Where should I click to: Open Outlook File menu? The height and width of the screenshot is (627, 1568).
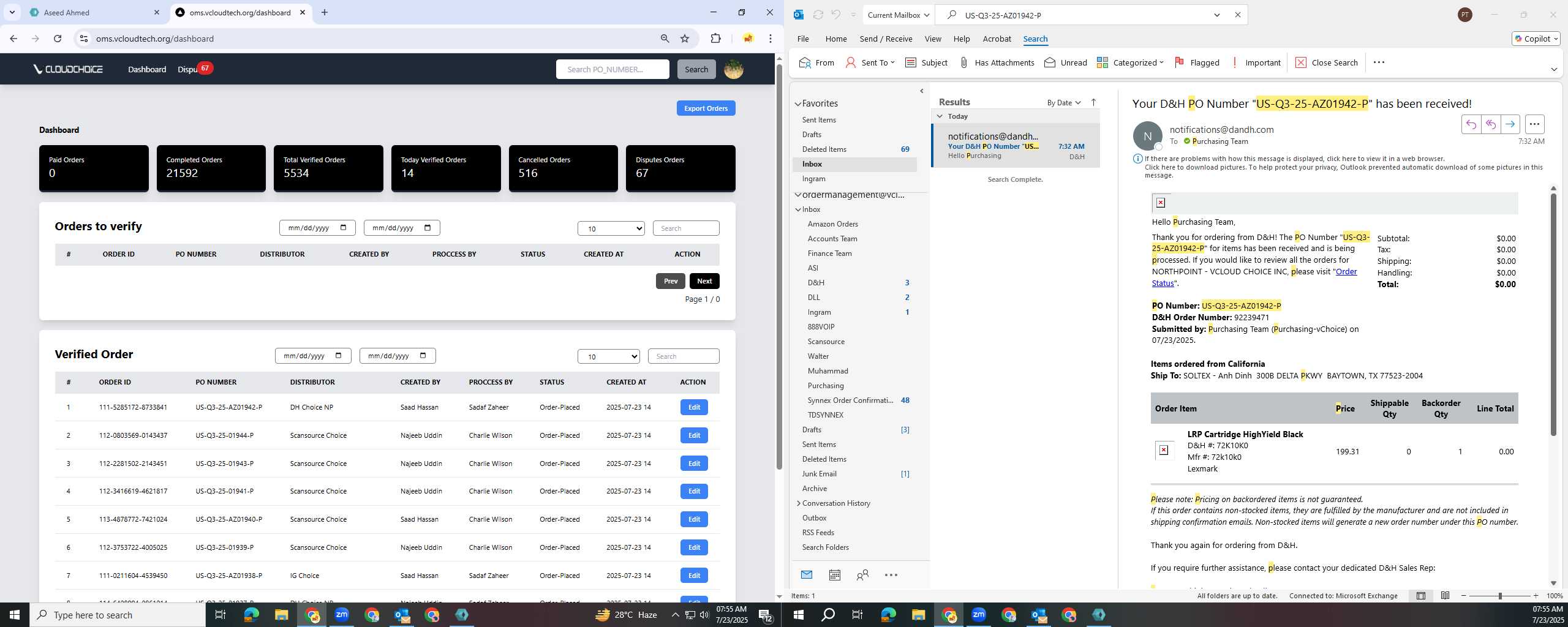click(803, 39)
